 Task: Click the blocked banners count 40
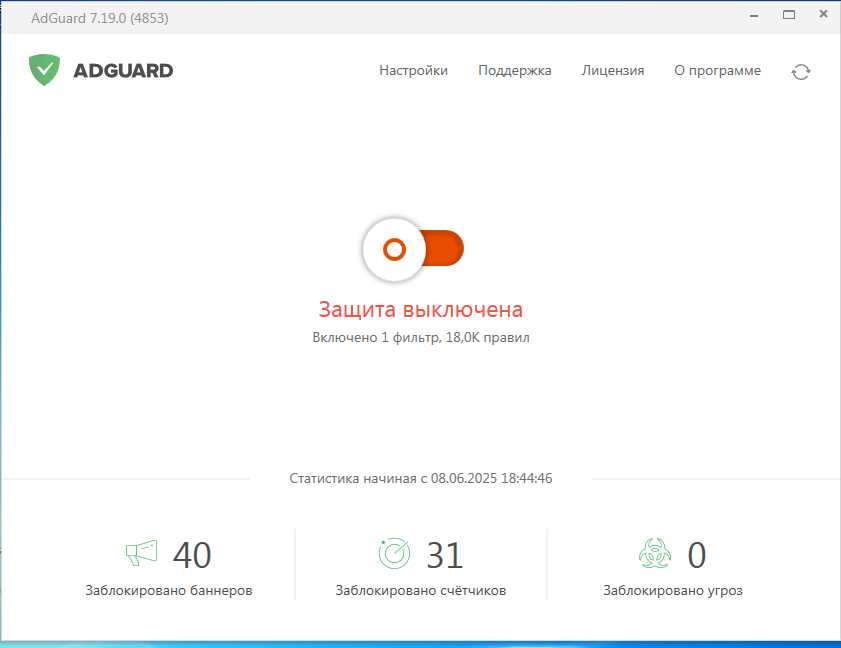(192, 555)
